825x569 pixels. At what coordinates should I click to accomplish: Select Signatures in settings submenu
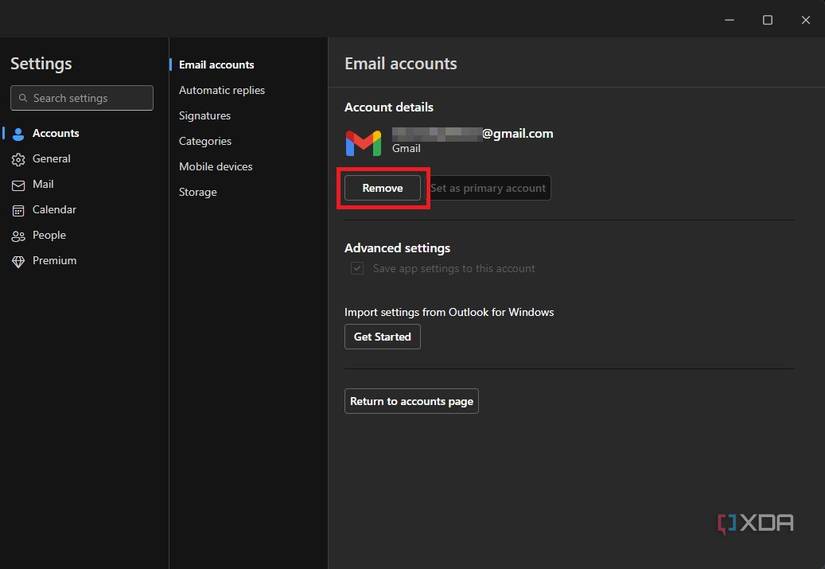click(x=204, y=116)
